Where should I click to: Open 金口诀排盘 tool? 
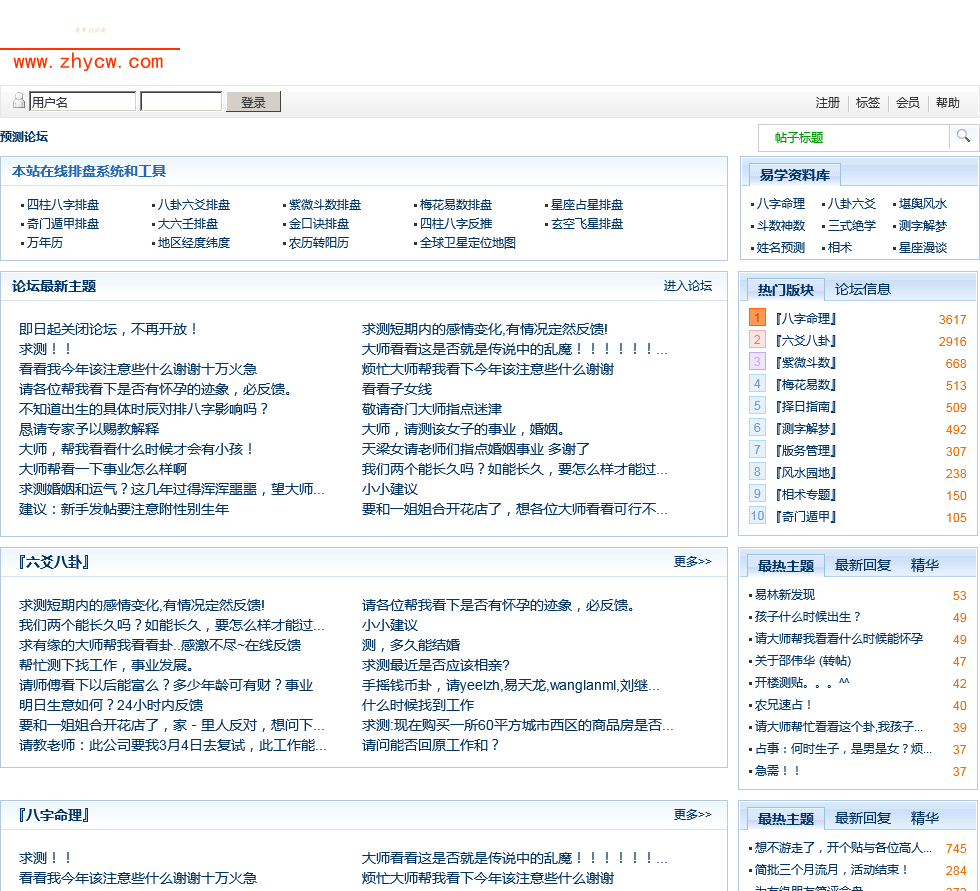click(x=319, y=224)
